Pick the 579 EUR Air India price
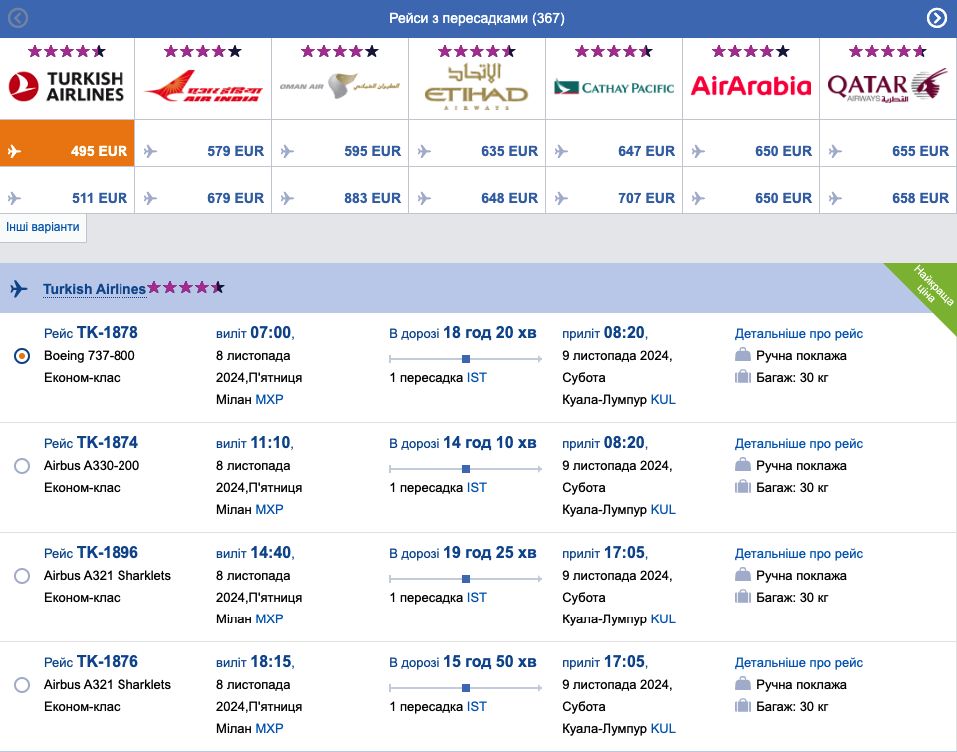The width and height of the screenshot is (957, 752). point(203,151)
